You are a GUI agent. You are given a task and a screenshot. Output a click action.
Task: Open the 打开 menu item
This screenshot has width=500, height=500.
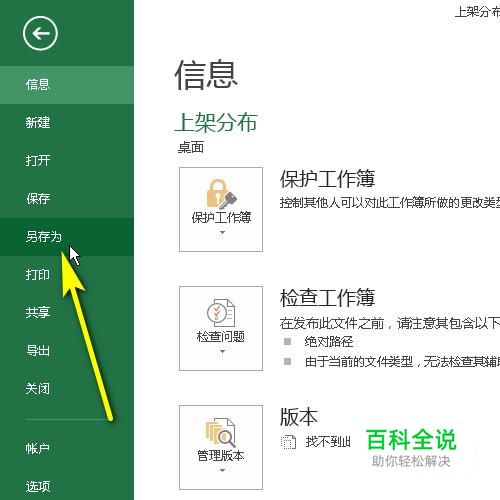[x=67, y=161]
